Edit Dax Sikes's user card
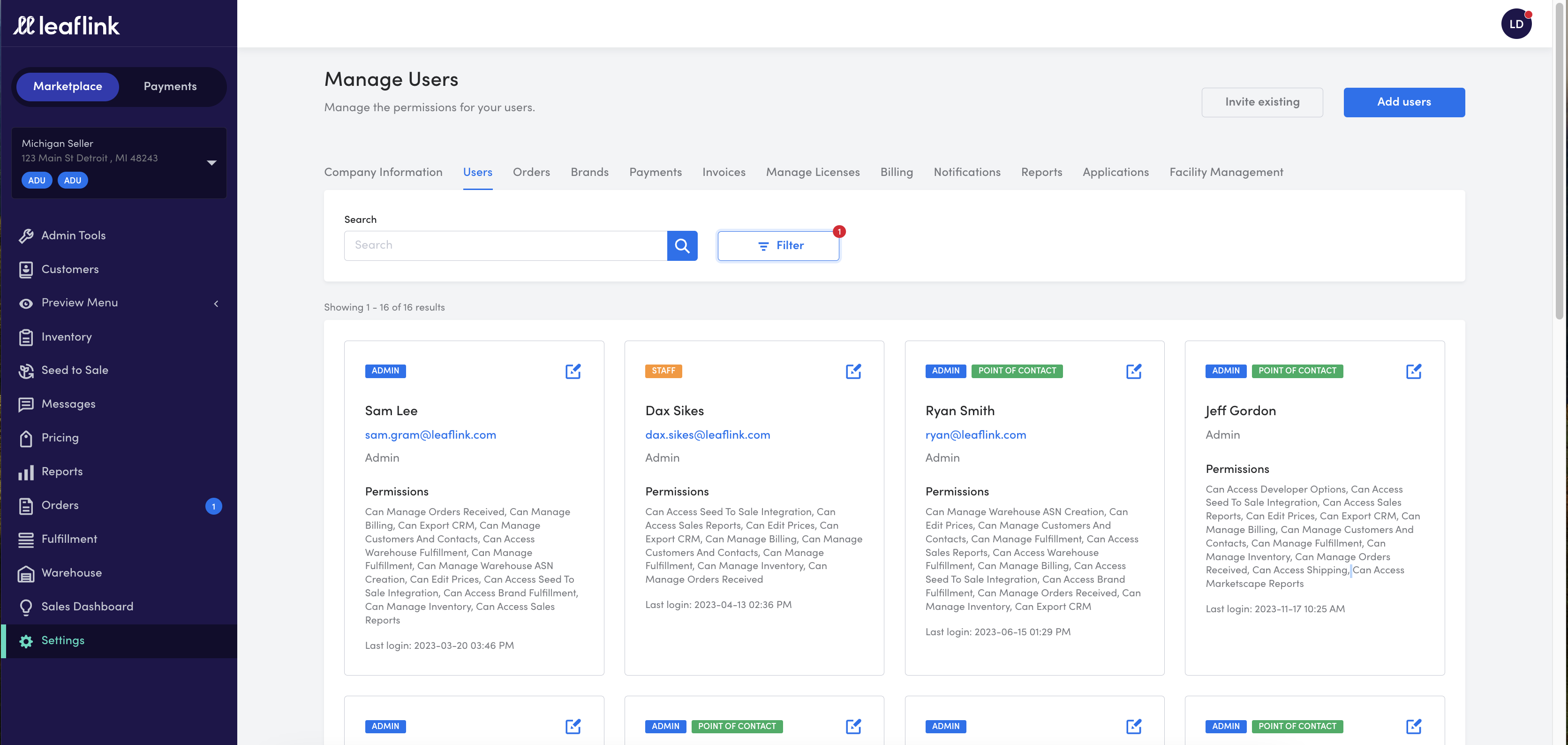 point(853,371)
